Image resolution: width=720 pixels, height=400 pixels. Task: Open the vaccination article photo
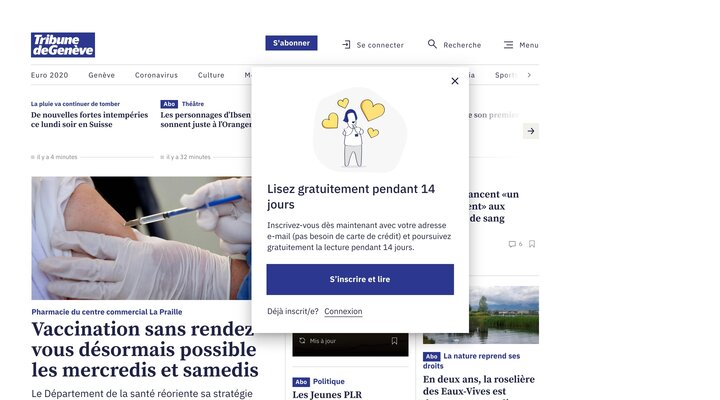point(141,238)
